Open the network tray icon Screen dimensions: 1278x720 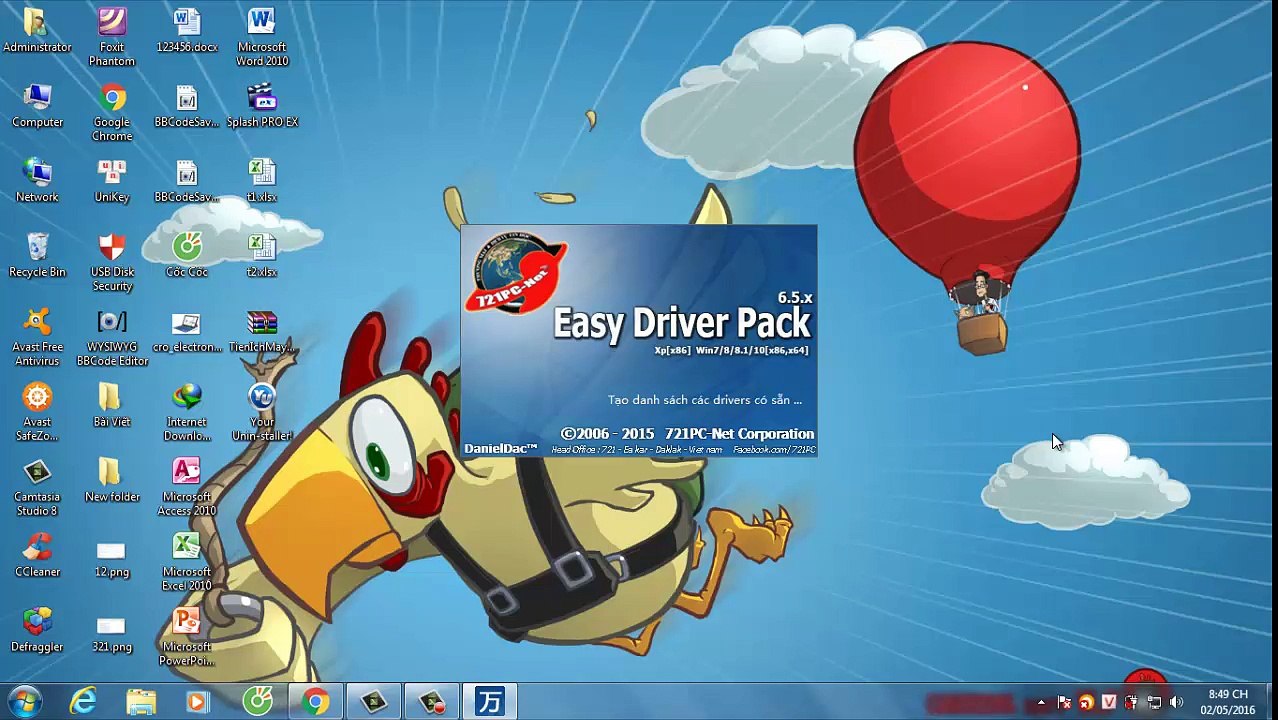(x=1154, y=703)
